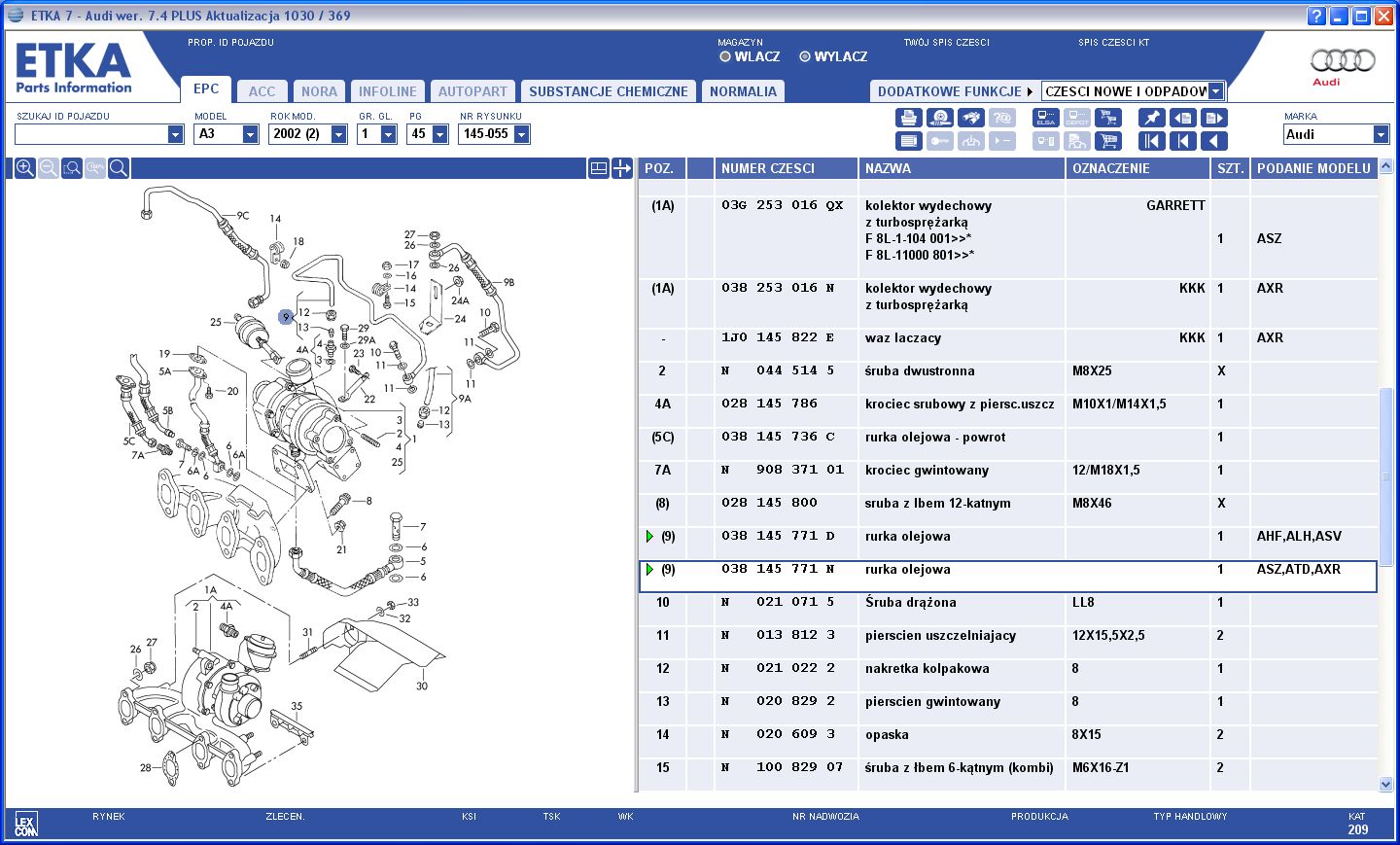Click the 'opaska' part name
The width and height of the screenshot is (1400, 845).
coord(887,735)
